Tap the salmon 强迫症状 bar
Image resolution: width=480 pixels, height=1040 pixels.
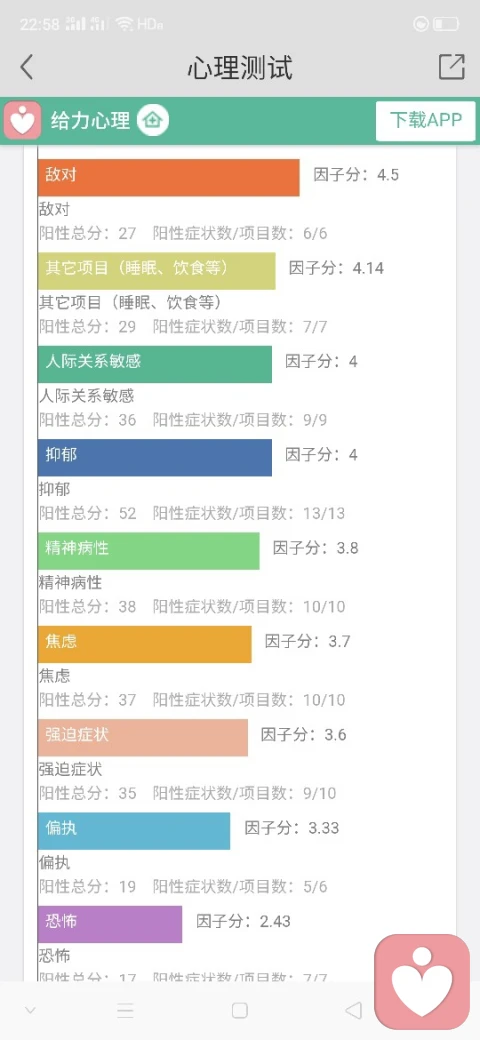coord(143,738)
